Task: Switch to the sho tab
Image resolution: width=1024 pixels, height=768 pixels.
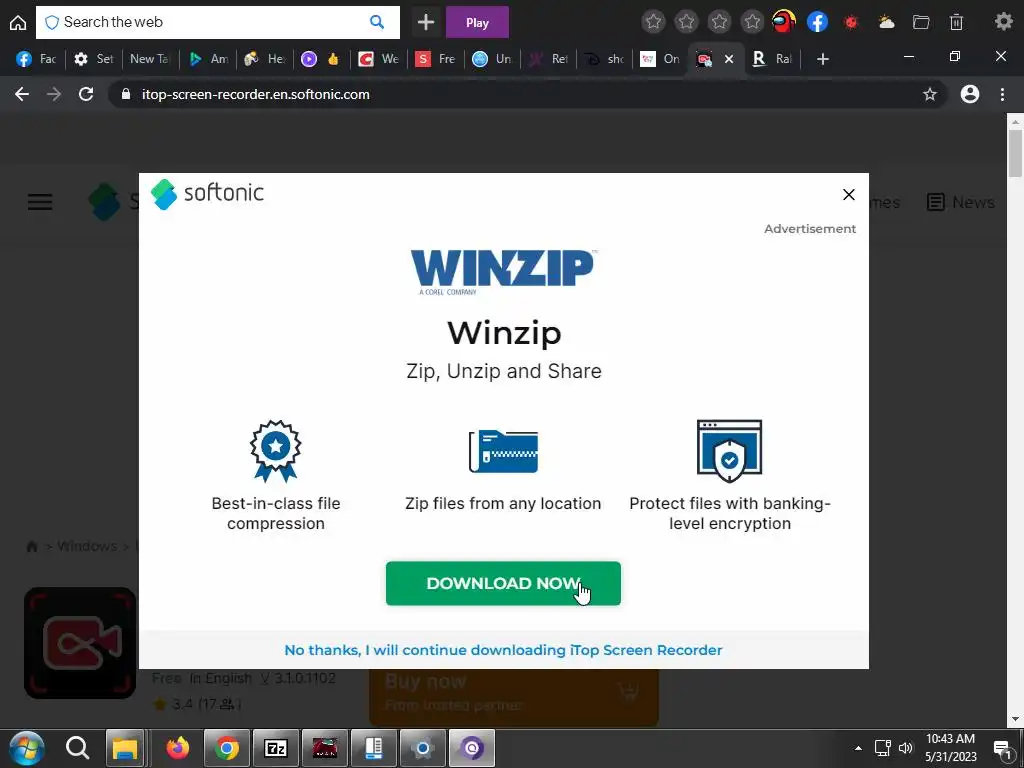Action: click(x=604, y=59)
